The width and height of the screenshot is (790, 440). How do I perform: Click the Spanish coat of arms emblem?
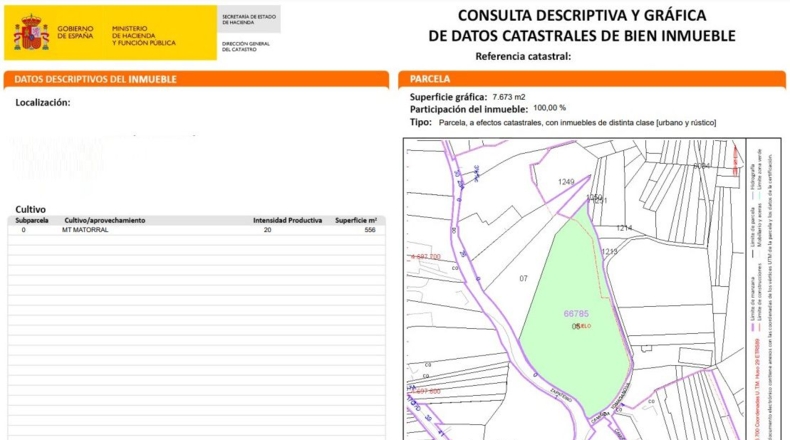(x=31, y=33)
